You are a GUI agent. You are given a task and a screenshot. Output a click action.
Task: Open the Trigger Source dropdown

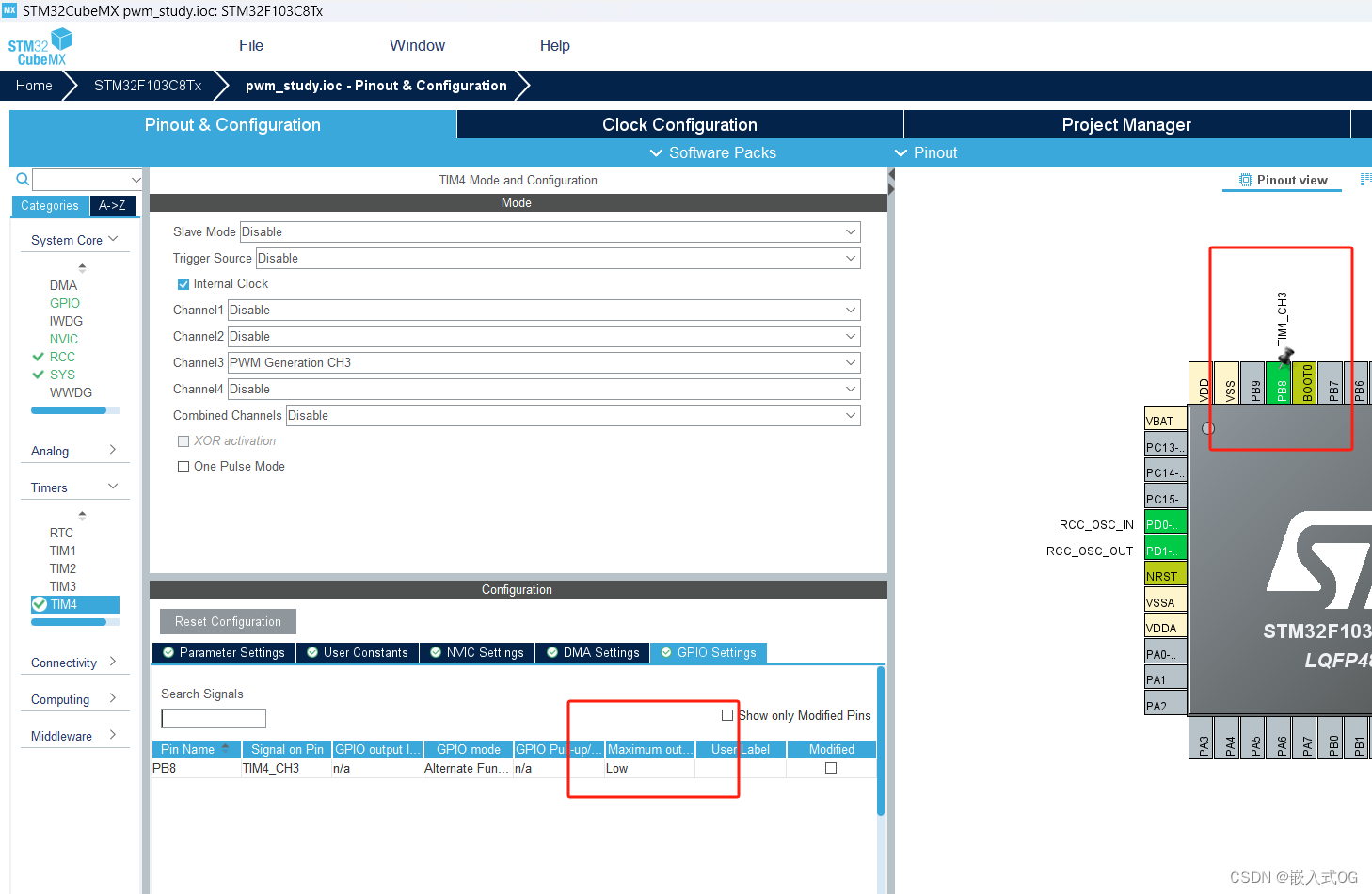pyautogui.click(x=558, y=258)
